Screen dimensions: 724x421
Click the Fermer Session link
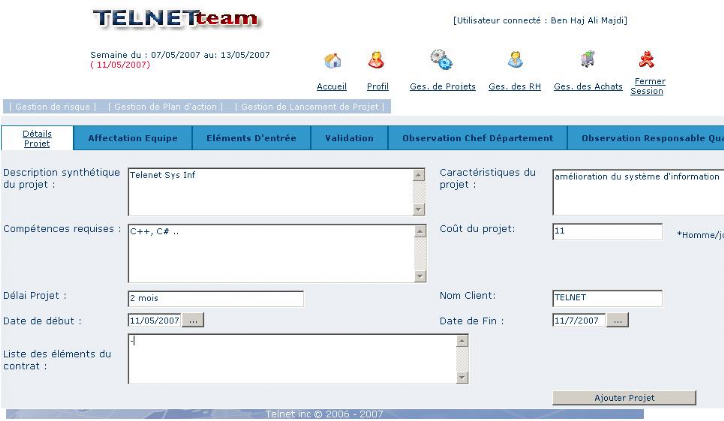coord(647,86)
